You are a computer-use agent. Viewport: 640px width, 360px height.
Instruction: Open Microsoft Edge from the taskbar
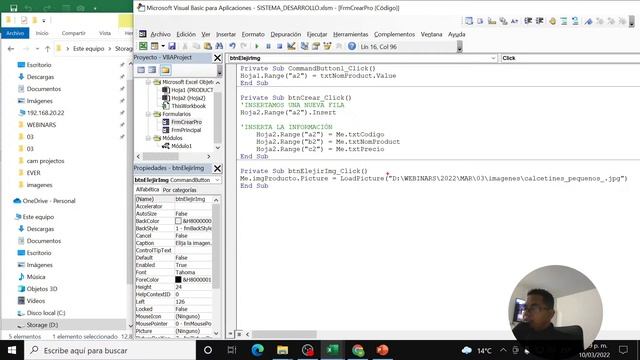point(257,350)
